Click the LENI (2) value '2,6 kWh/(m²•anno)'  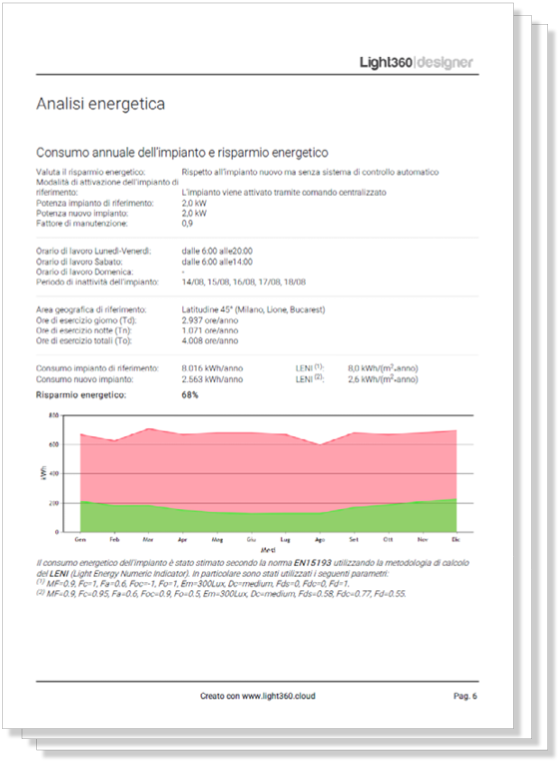pos(383,380)
